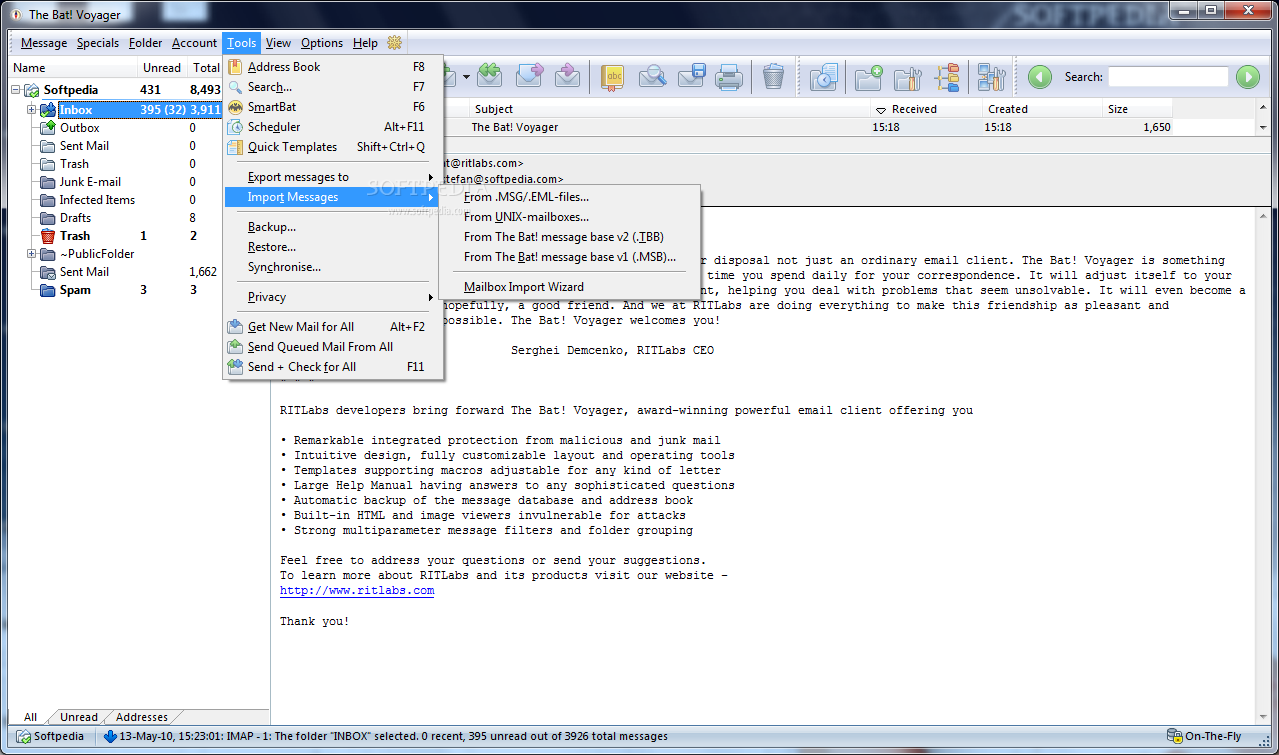Switch to the Addresses tab
The image size is (1279, 755).
pos(142,717)
